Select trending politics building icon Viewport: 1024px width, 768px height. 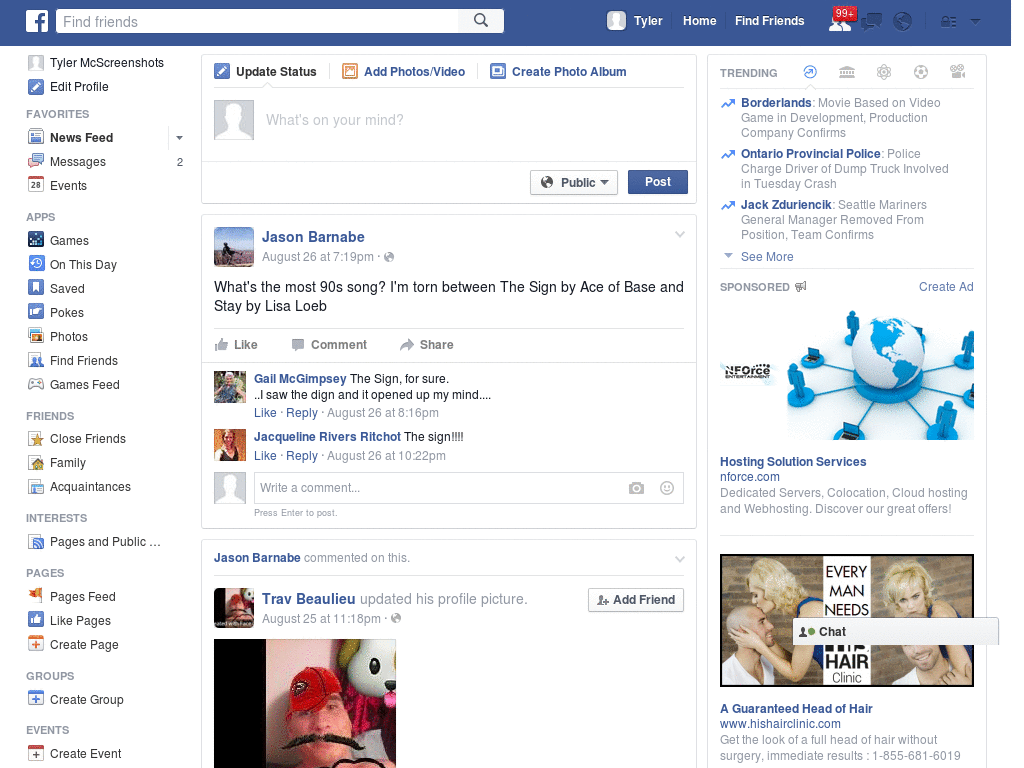847,72
